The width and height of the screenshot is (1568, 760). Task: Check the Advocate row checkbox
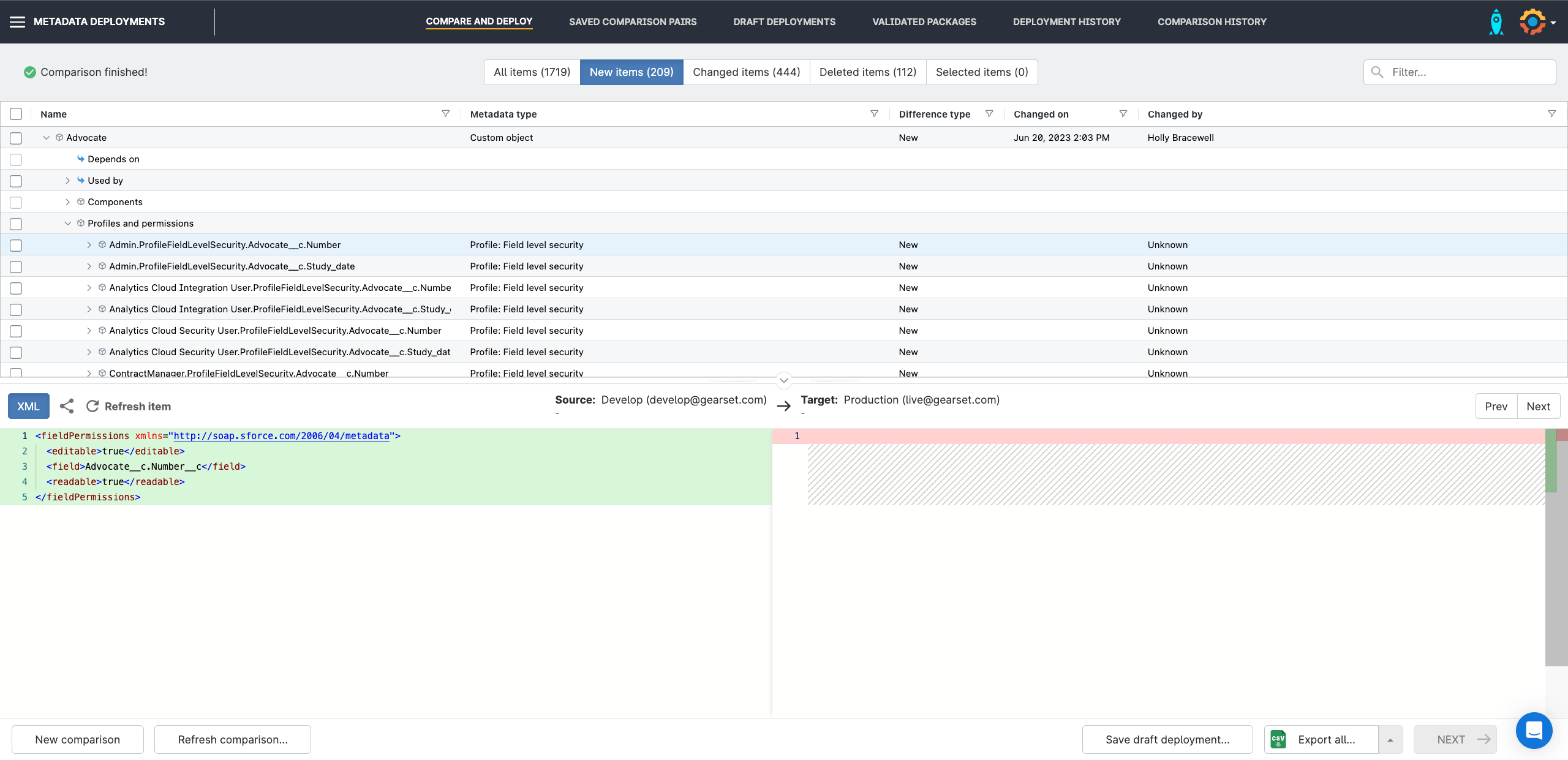[16, 138]
